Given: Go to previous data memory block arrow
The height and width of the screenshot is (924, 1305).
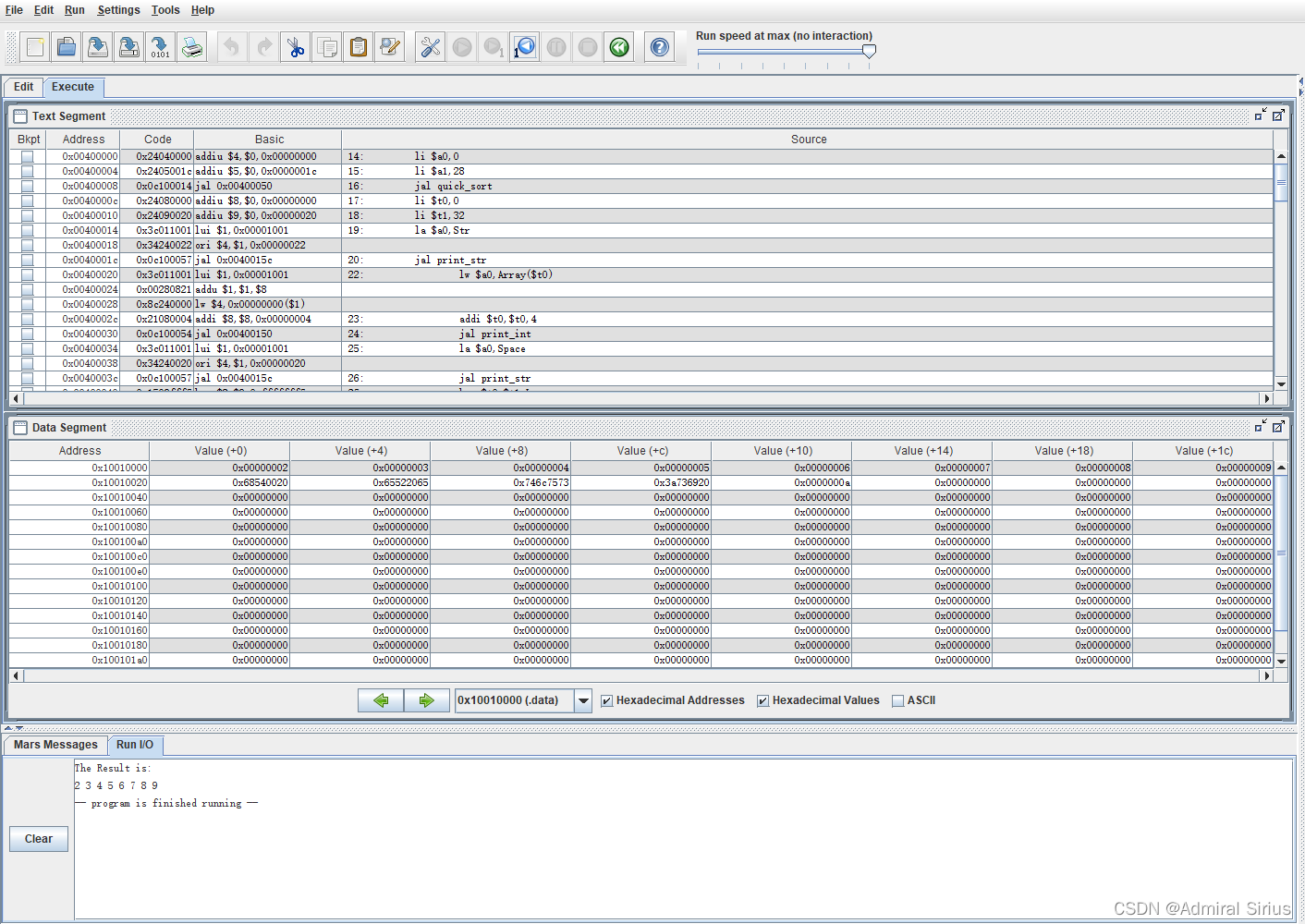Looking at the screenshot, I should [x=381, y=700].
